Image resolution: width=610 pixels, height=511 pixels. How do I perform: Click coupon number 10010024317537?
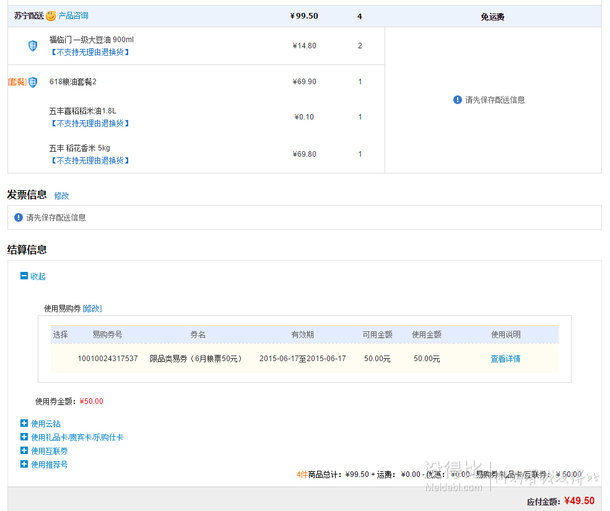pyautogui.click(x=108, y=358)
